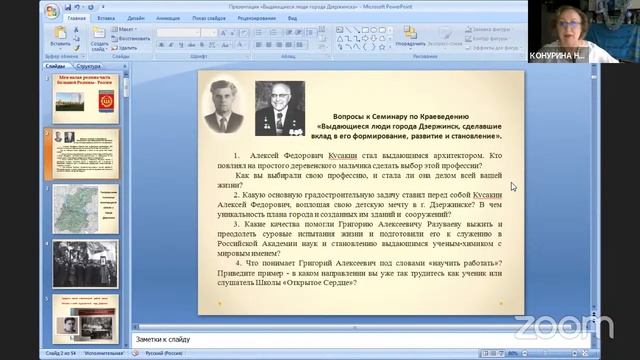The width and height of the screenshot is (640, 360).
Task: Toggle text shadow formatting
Action: click(x=202, y=45)
